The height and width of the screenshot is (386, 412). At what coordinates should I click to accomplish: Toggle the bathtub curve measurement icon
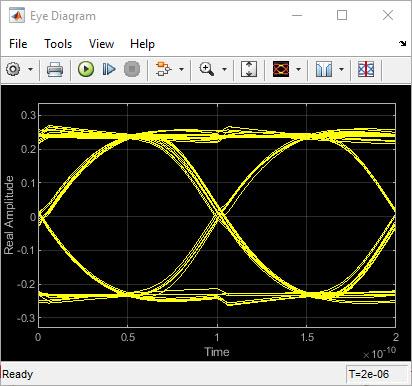click(x=324, y=69)
